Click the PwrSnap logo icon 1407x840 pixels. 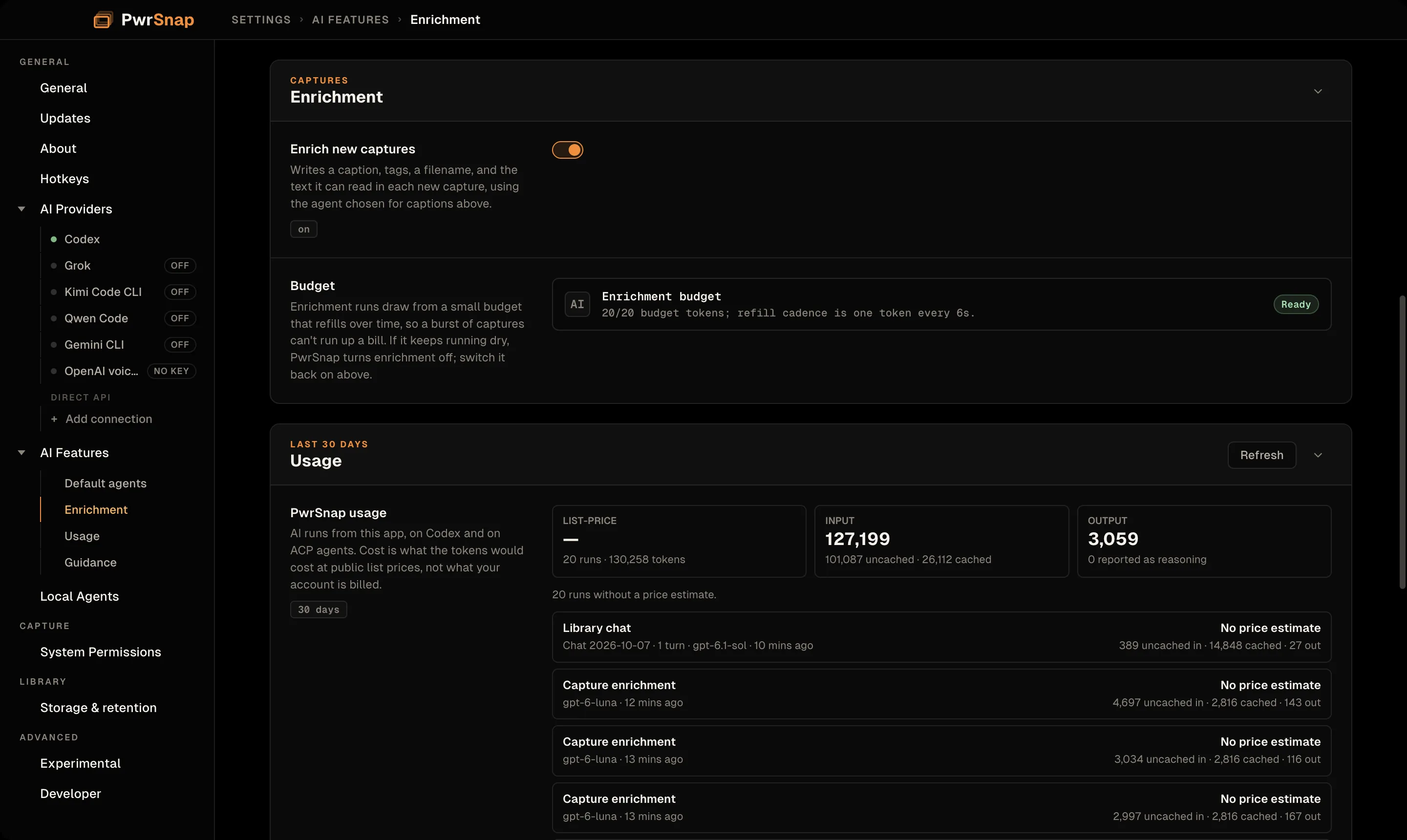click(103, 20)
